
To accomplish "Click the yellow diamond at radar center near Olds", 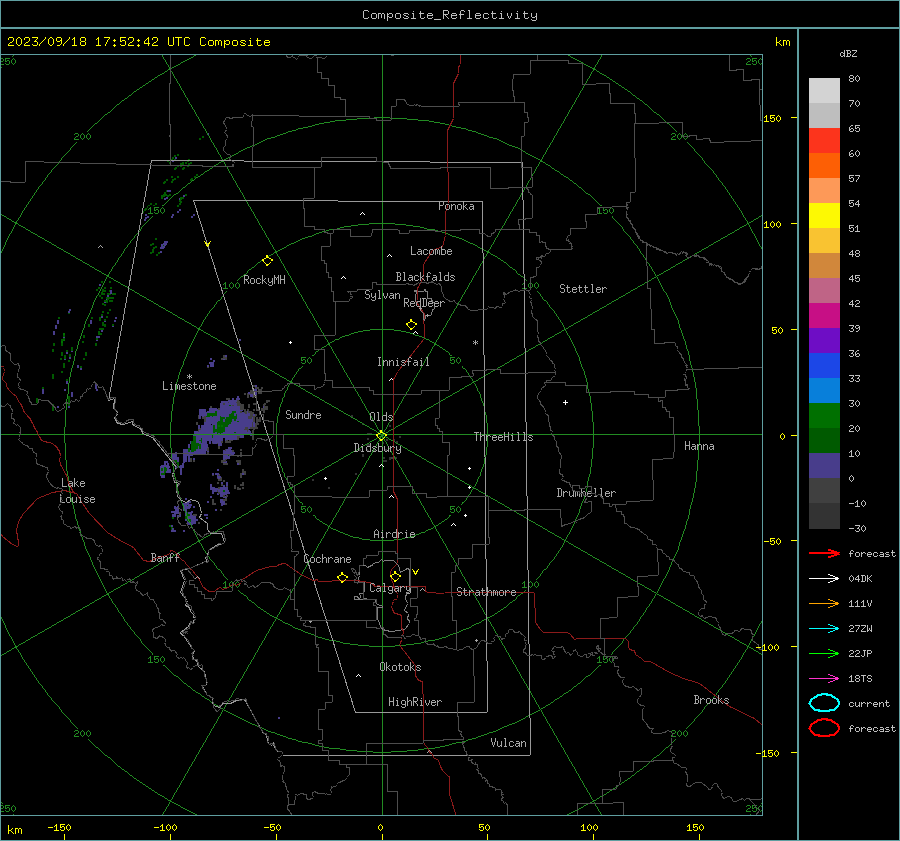I will click(x=381, y=436).
